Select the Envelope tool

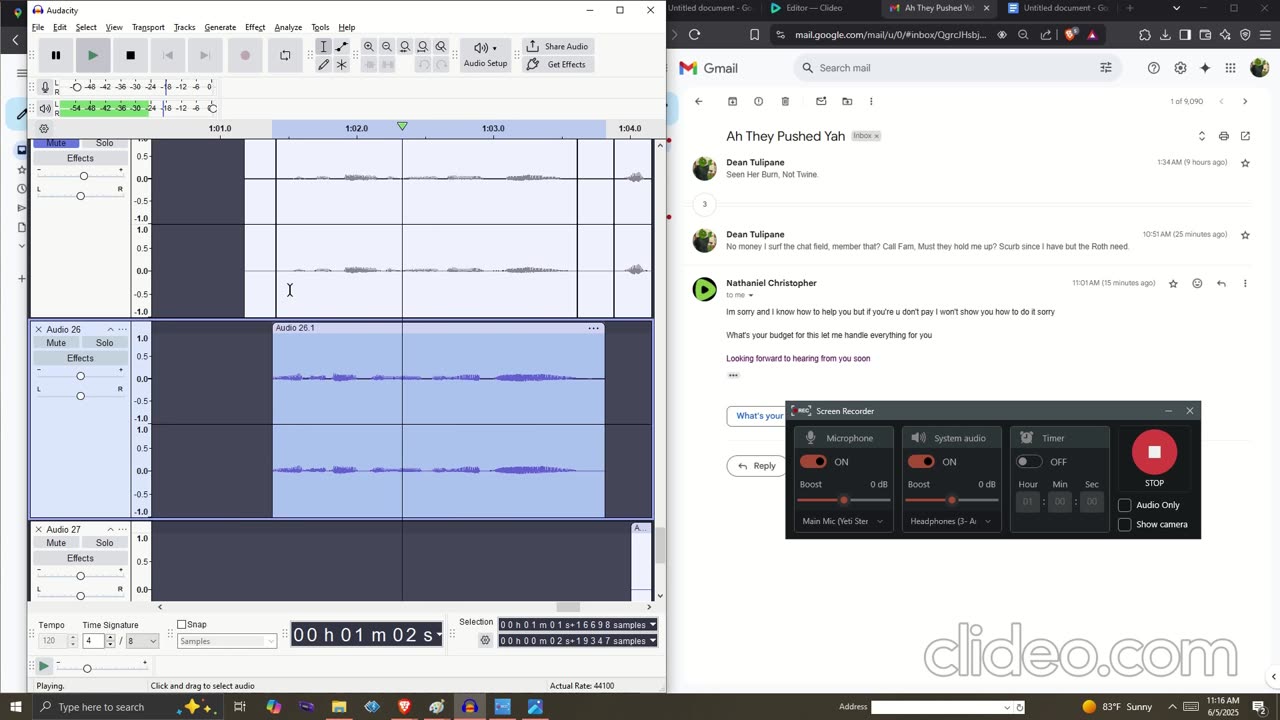click(342, 47)
